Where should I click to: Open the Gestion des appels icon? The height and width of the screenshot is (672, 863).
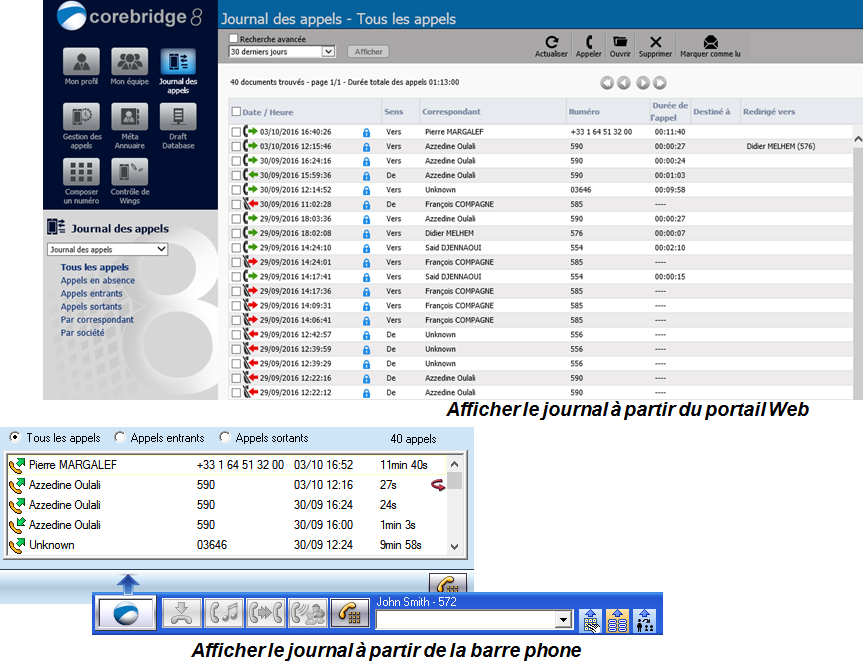(x=80, y=117)
